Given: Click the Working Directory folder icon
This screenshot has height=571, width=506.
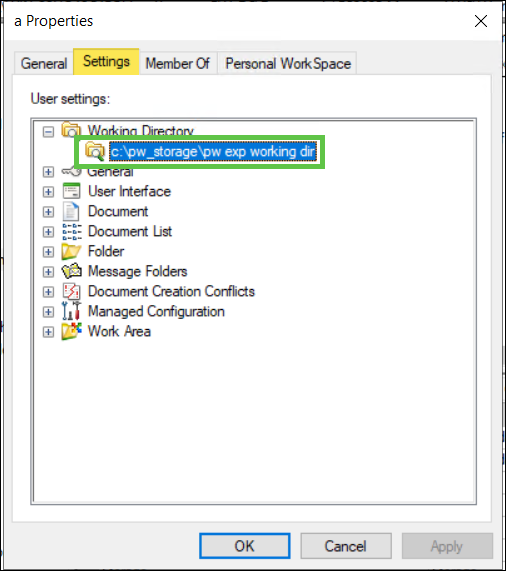Looking at the screenshot, I should 71,130.
